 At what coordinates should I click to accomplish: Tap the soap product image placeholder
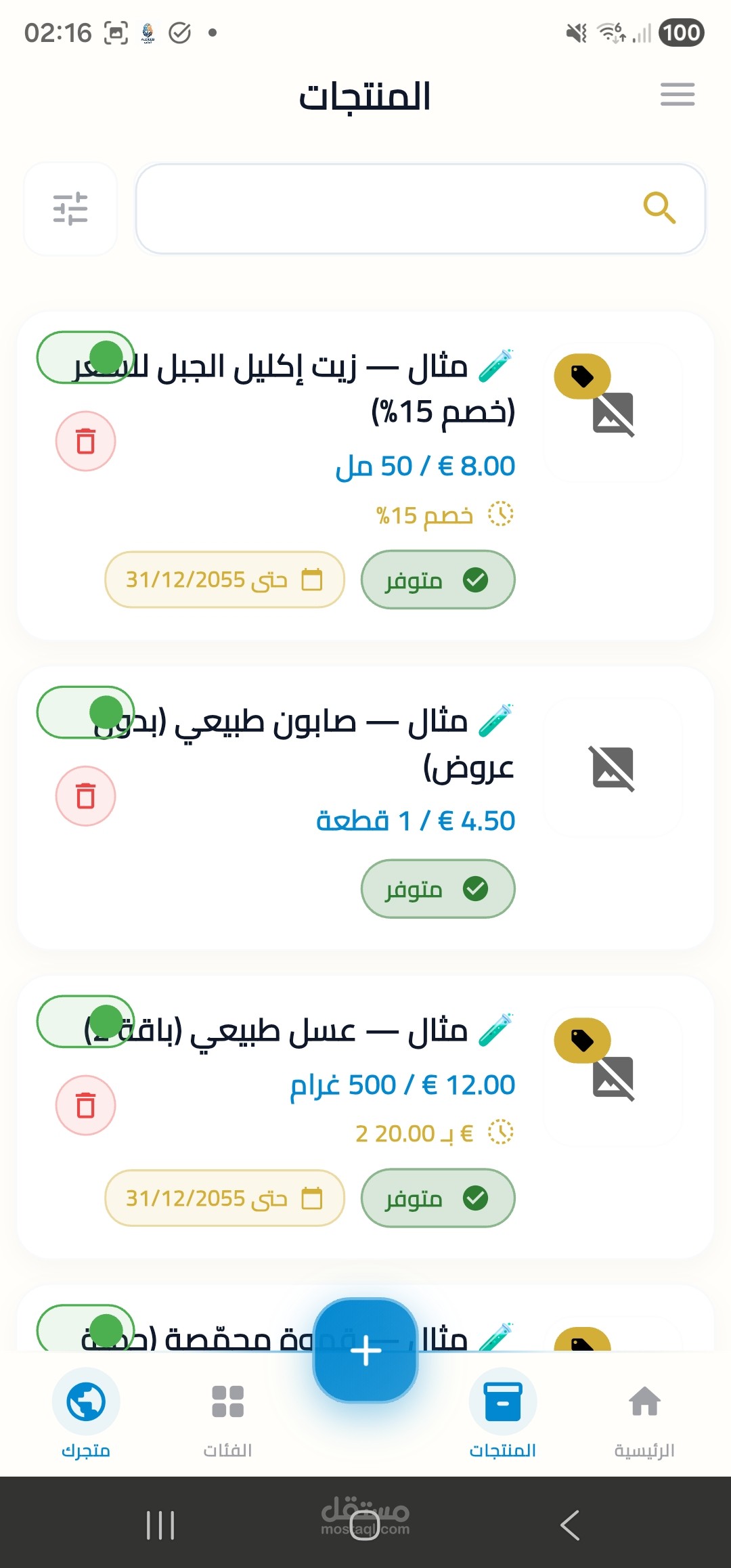click(613, 768)
